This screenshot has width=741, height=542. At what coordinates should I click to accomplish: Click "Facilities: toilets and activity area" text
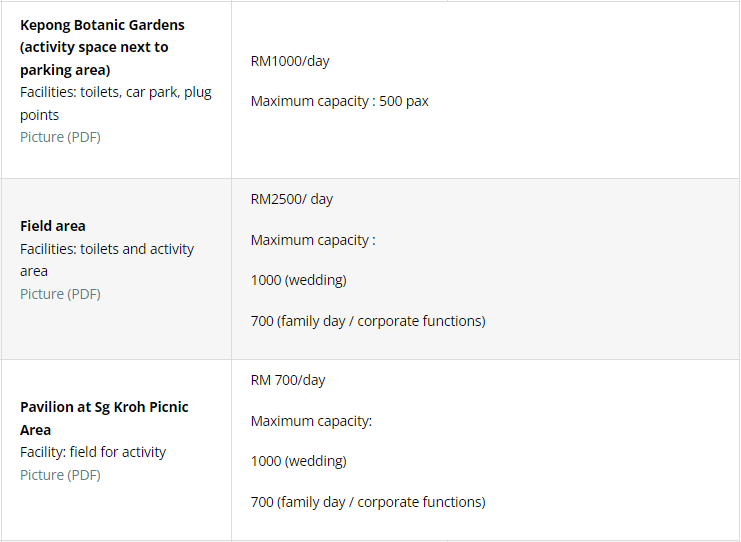[x=107, y=259]
